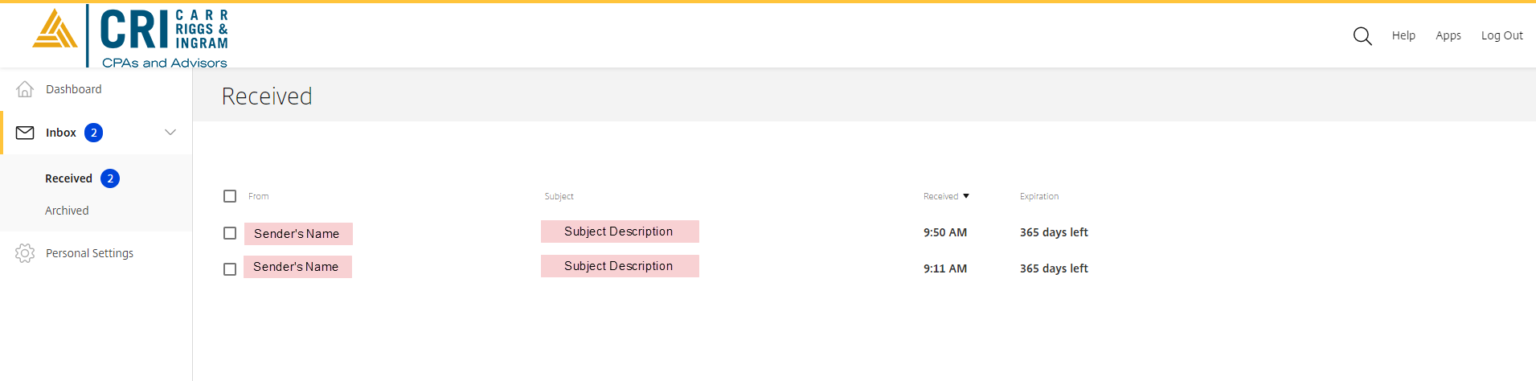The height and width of the screenshot is (381, 1536).
Task: Click the search magnifier icon
Action: click(x=1362, y=36)
